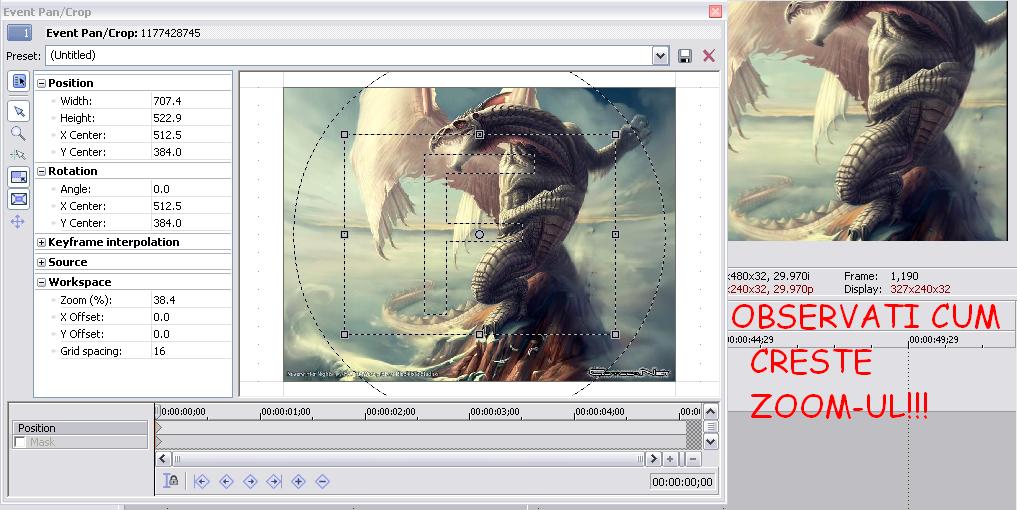
Task: Expand the Source section
Action: tap(42, 262)
